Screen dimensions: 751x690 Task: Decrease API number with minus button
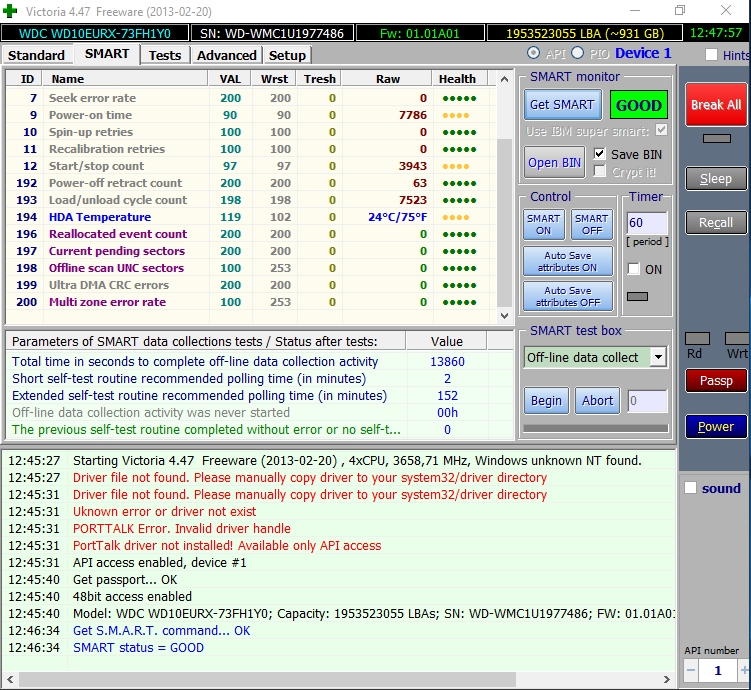tap(690, 671)
